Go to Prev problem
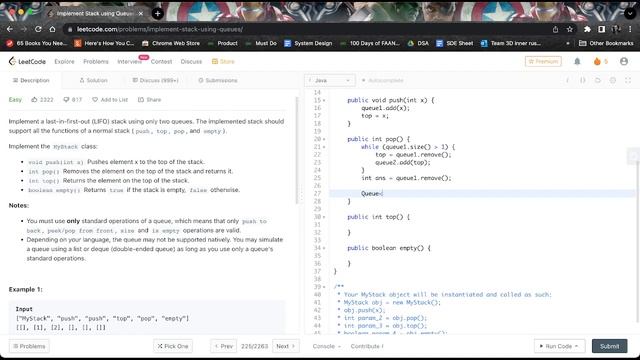This screenshot has width=640, height=360. pyautogui.click(x=223, y=346)
